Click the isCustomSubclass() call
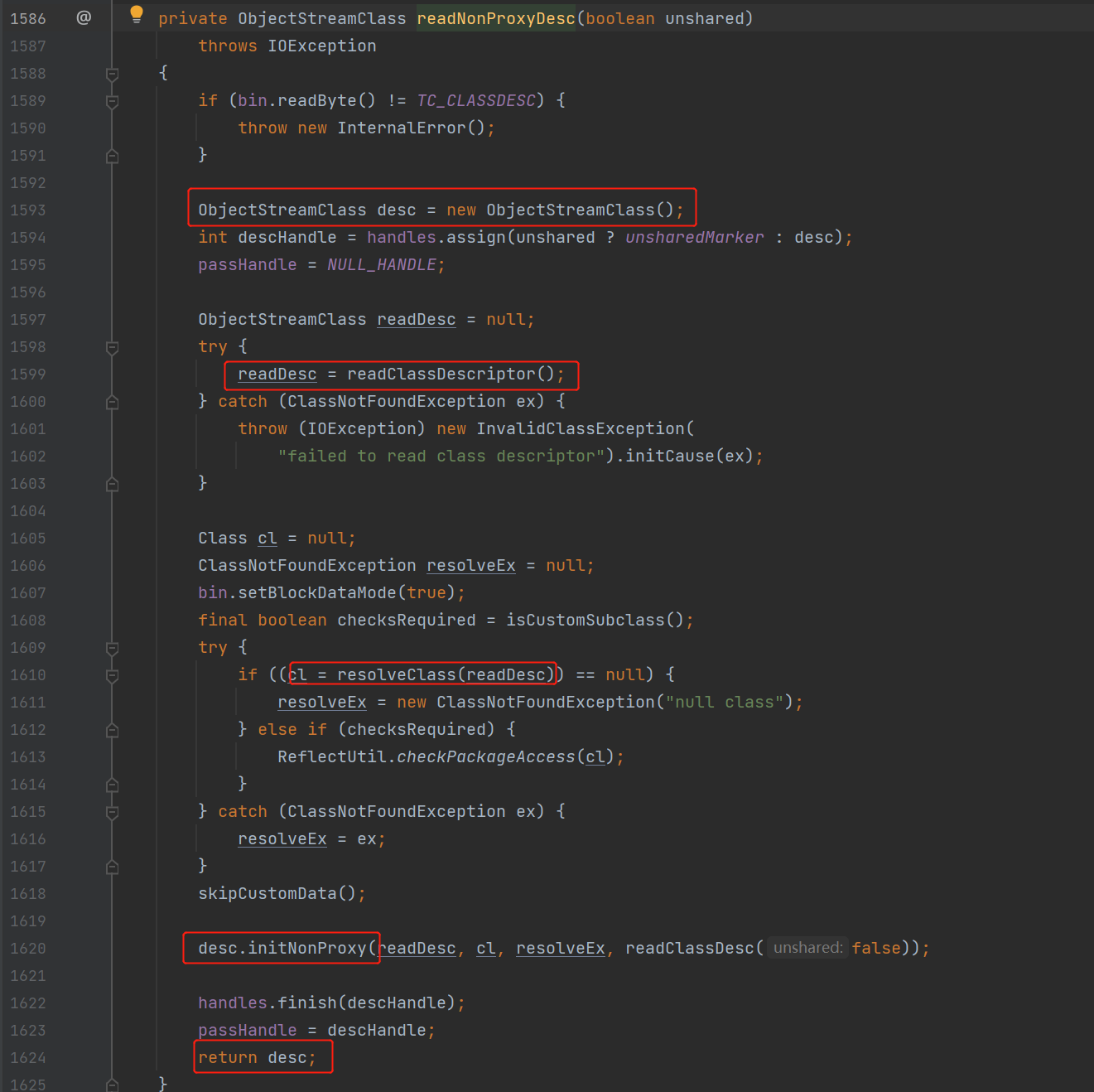The image size is (1094, 1092). coord(595,620)
